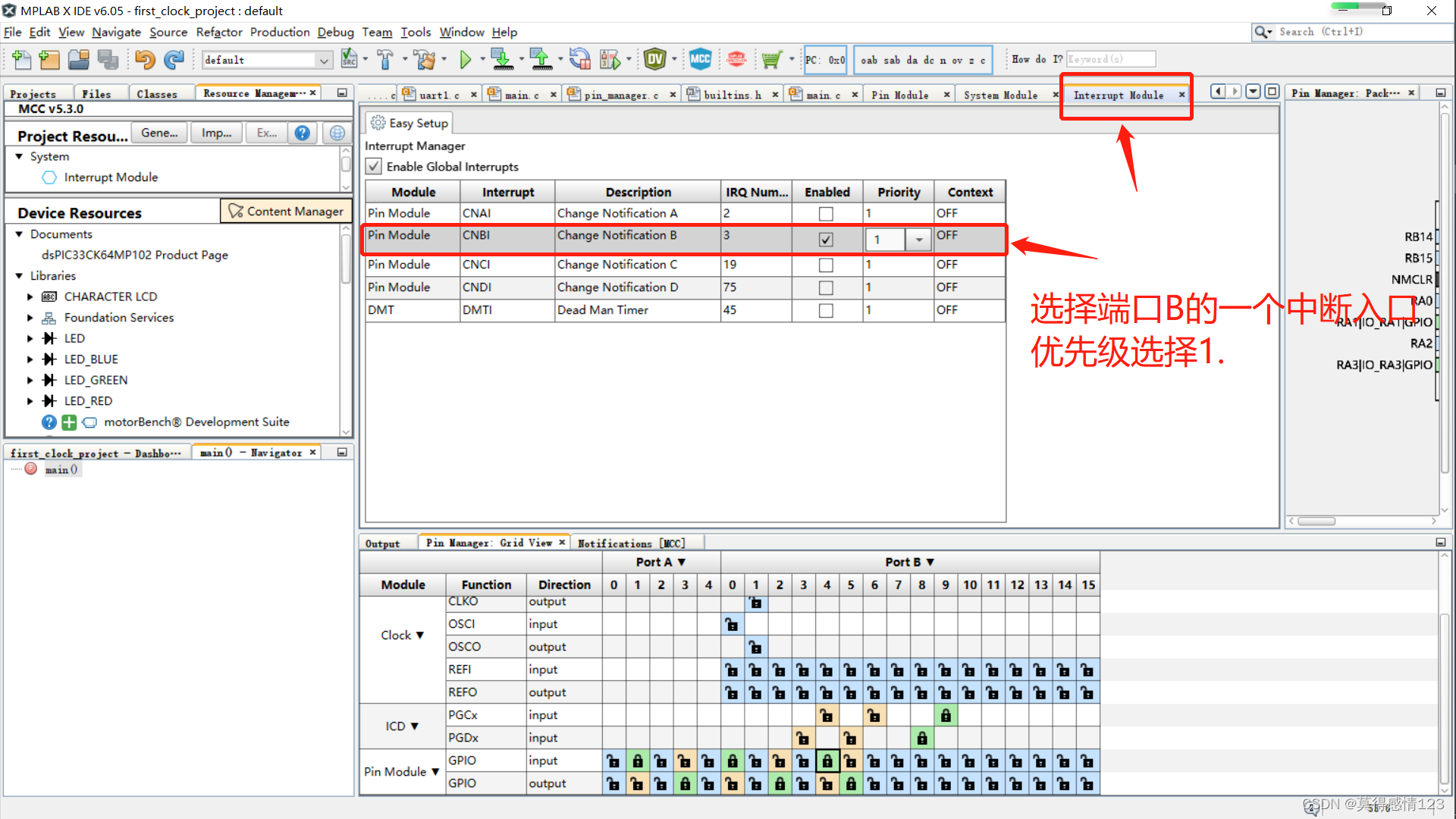Viewport: 1456px width, 819px height.
Task: Click the globe icon in Project Resources
Action: (337, 133)
